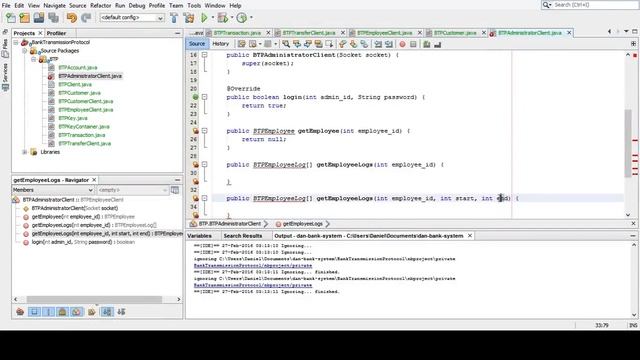The height and width of the screenshot is (360, 640).
Task: Toggle Show Inner Classes filter in Navigator
Action: coord(77,312)
